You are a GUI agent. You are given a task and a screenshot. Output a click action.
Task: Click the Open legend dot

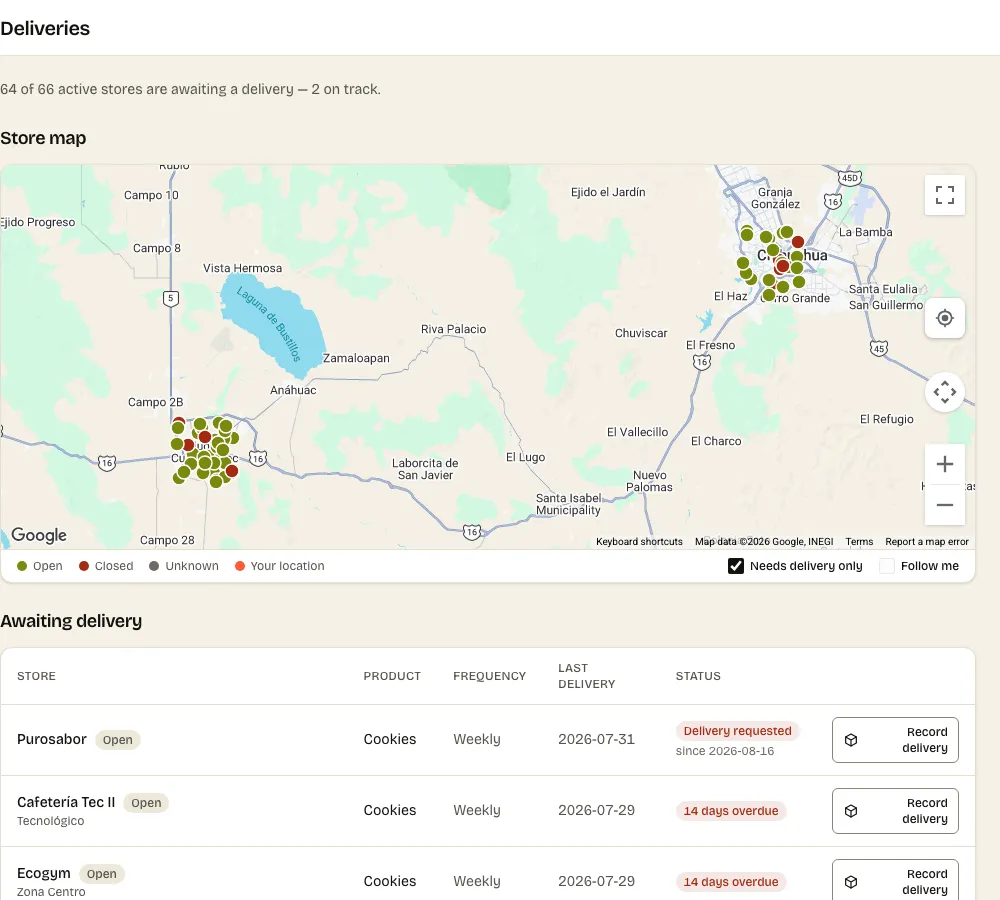click(22, 566)
